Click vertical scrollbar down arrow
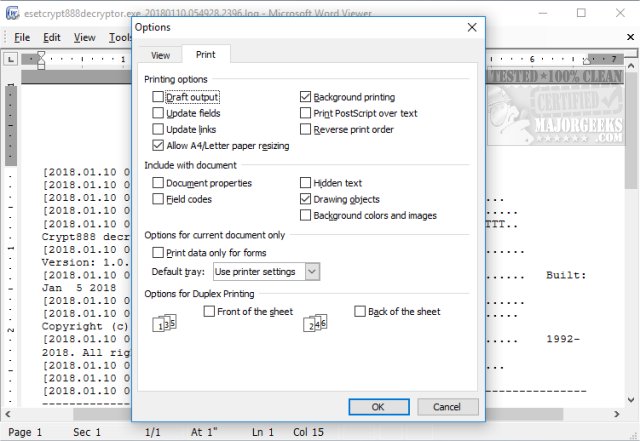This screenshot has height=441, width=640. tap(631, 400)
